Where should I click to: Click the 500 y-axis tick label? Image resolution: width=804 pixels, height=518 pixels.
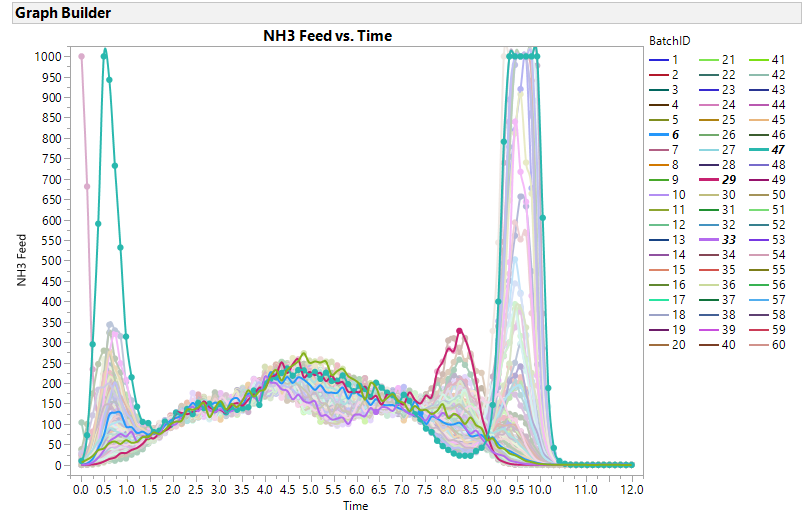[x=51, y=261]
